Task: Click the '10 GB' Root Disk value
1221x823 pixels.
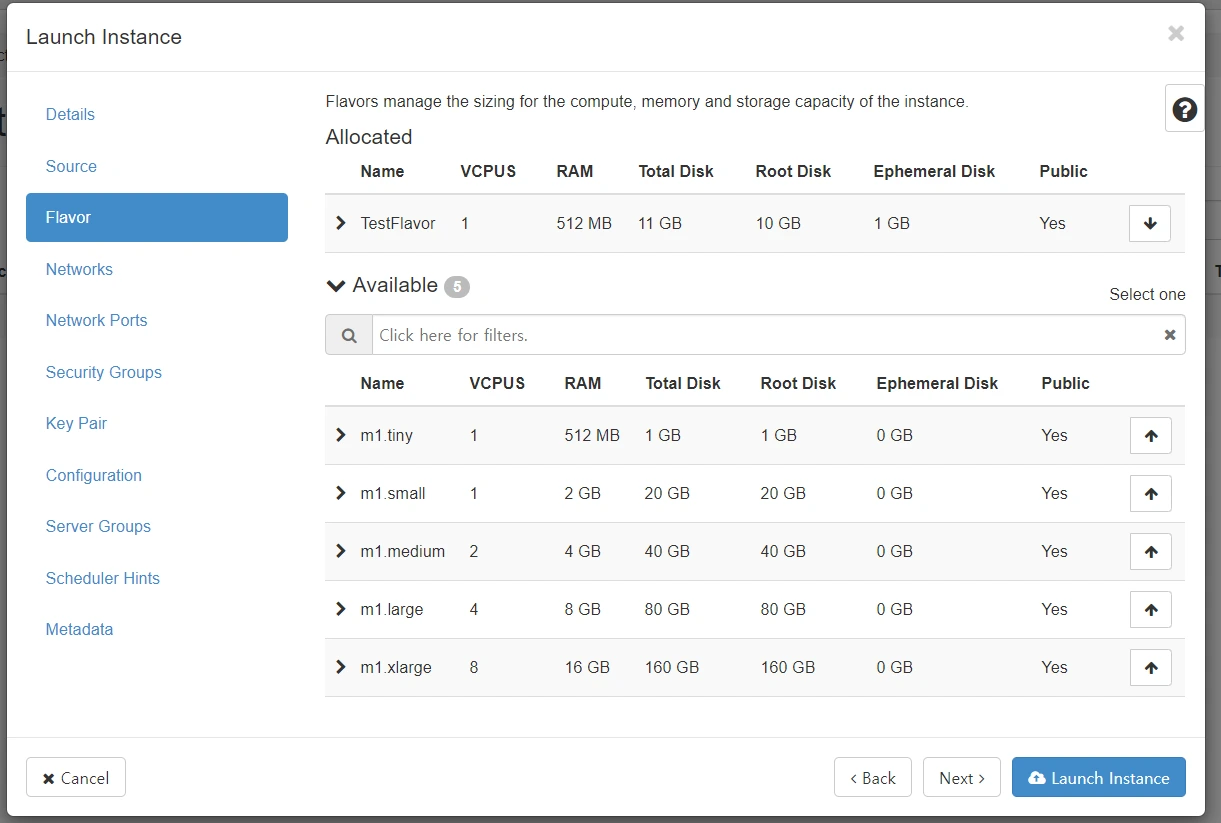Action: click(778, 223)
